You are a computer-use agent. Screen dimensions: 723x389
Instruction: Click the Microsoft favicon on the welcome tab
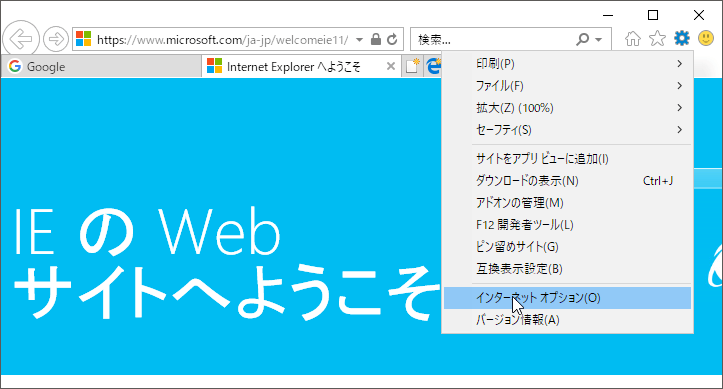(214, 66)
